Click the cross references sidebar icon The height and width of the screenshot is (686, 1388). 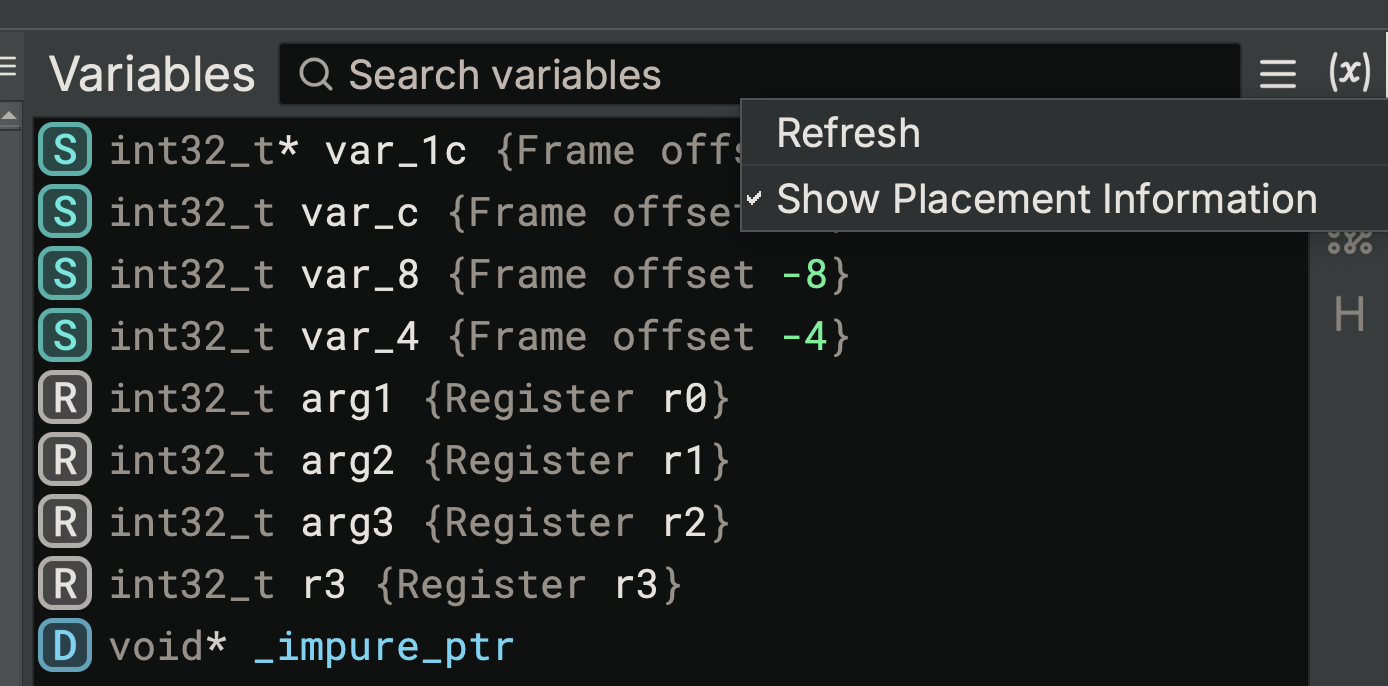tap(1349, 240)
